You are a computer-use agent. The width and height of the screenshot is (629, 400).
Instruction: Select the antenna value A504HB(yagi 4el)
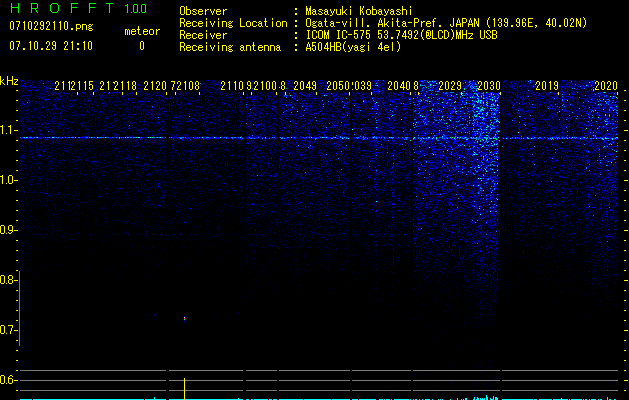353,47
